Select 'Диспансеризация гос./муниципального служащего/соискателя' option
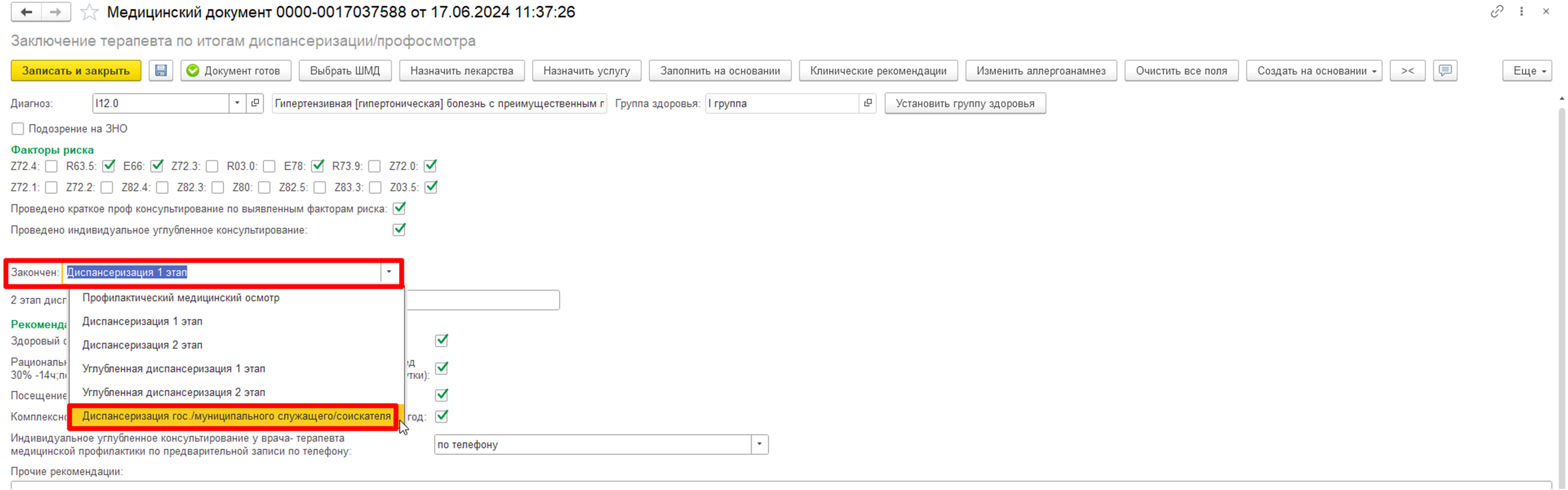 236,416
